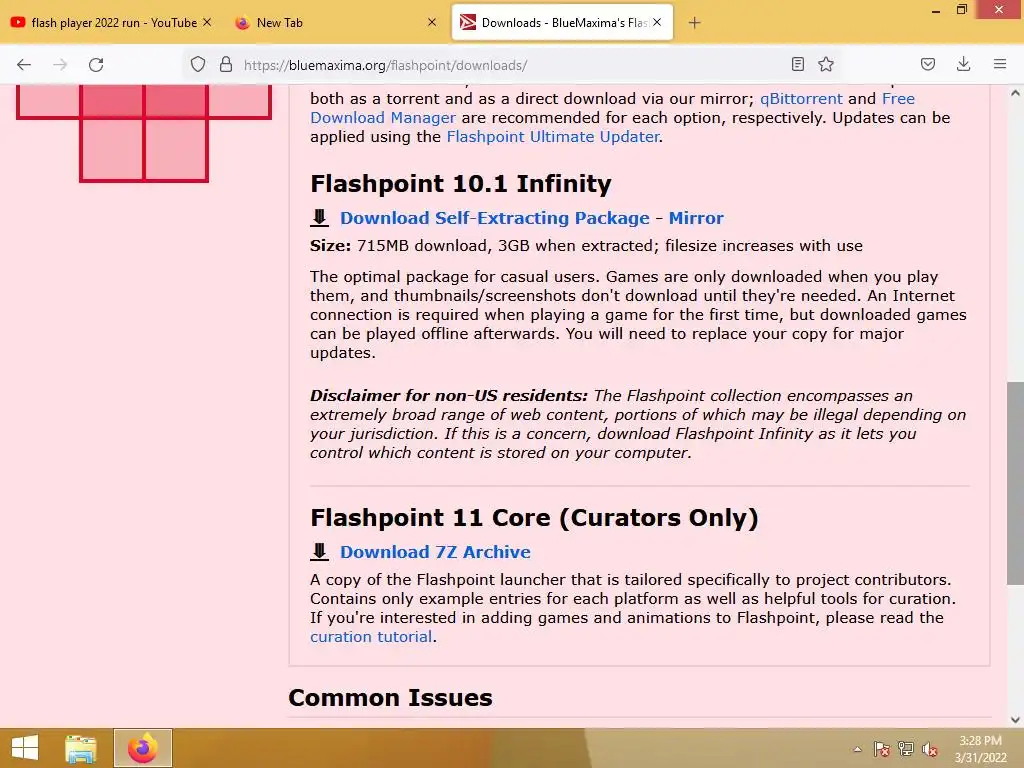This screenshot has height=768, width=1024.
Task: Open a new tab with the plus button
Action: [x=694, y=23]
